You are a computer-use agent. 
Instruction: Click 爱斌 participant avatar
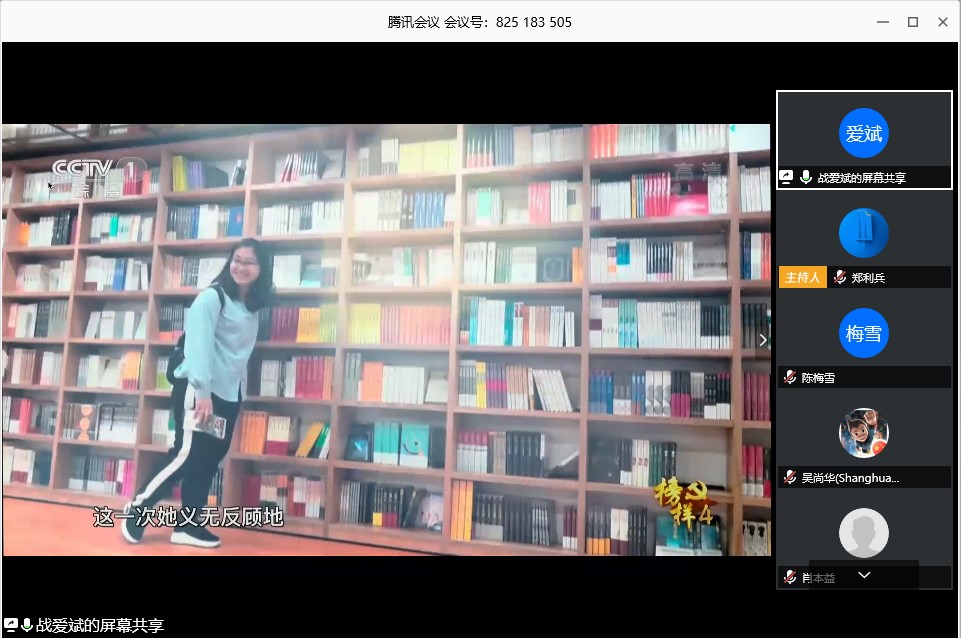[x=864, y=134]
